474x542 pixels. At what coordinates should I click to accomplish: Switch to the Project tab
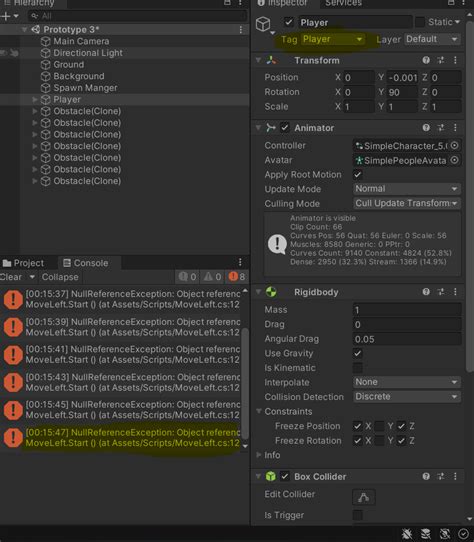[x=24, y=263]
